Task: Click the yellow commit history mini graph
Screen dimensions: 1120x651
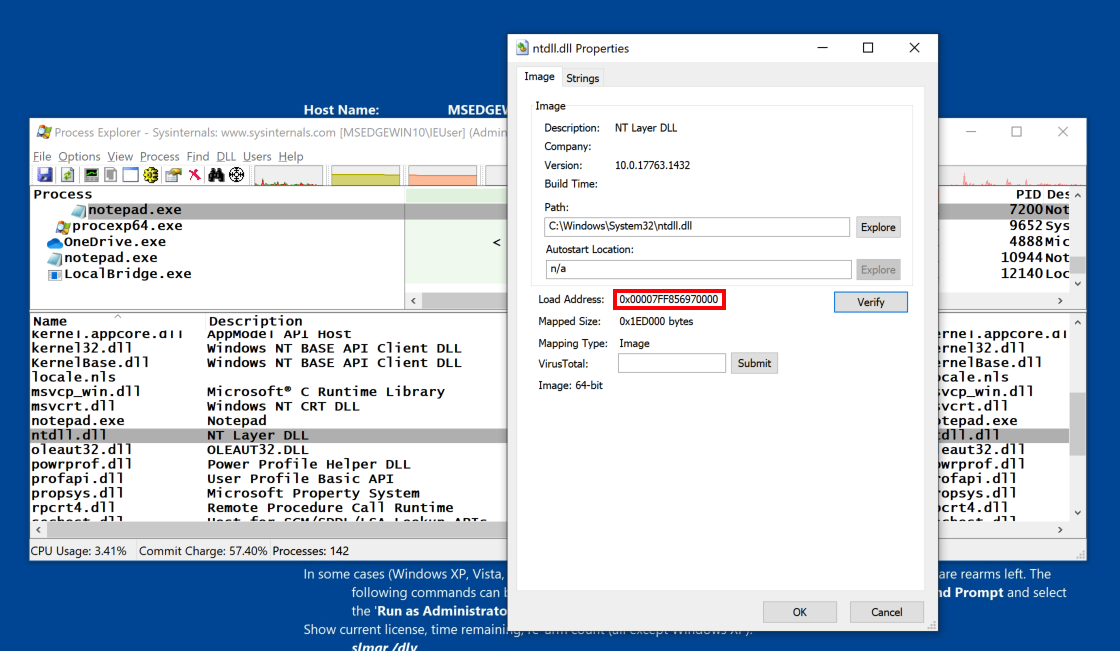Action: [366, 175]
